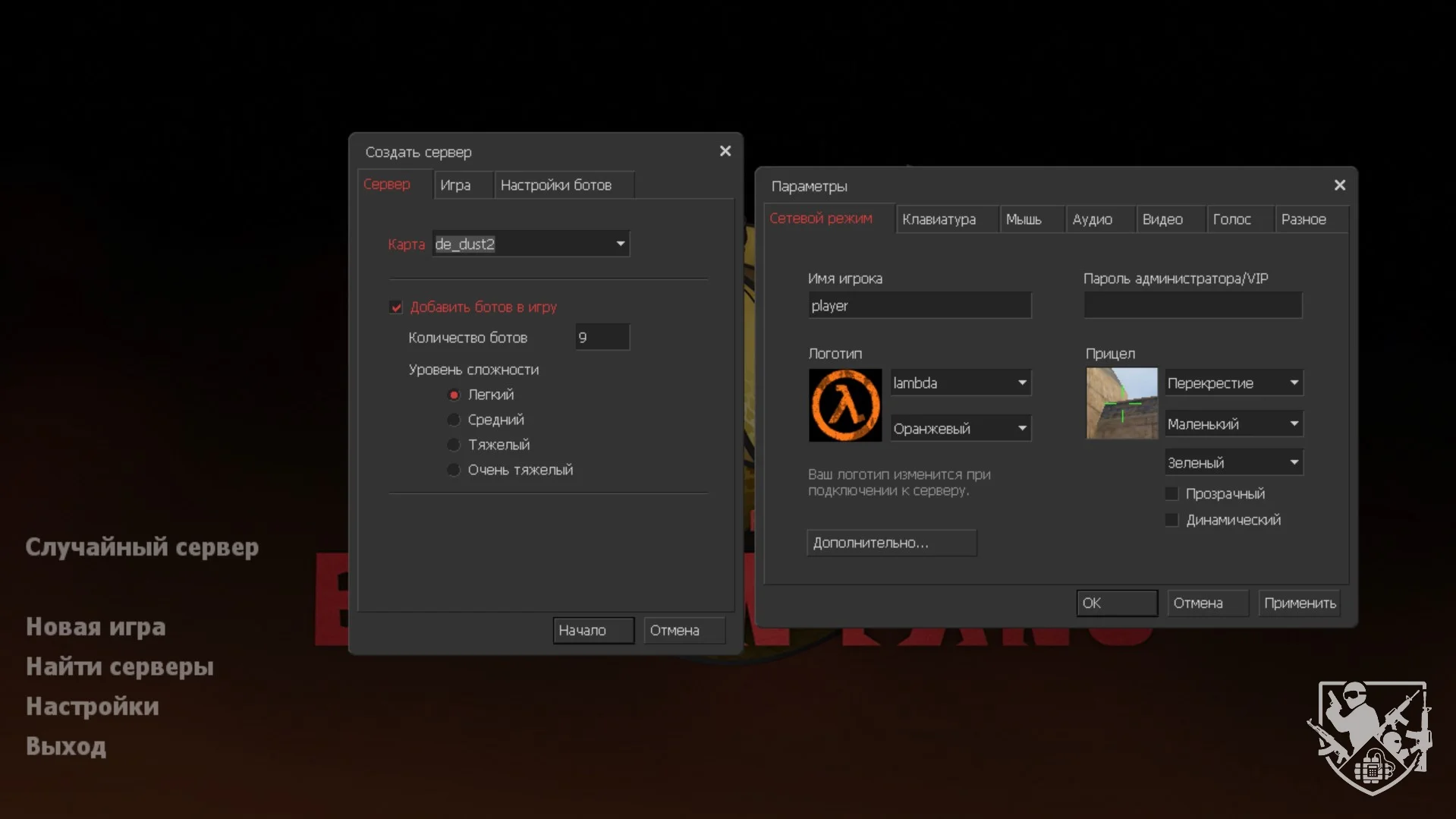Close the Создать сервер dialog

(725, 151)
